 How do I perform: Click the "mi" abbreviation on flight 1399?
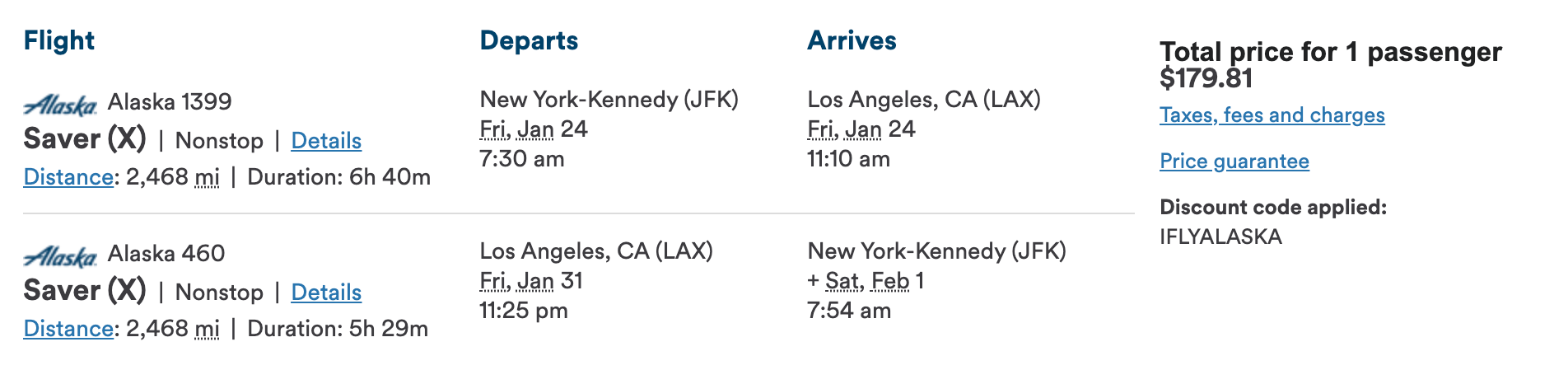(207, 177)
